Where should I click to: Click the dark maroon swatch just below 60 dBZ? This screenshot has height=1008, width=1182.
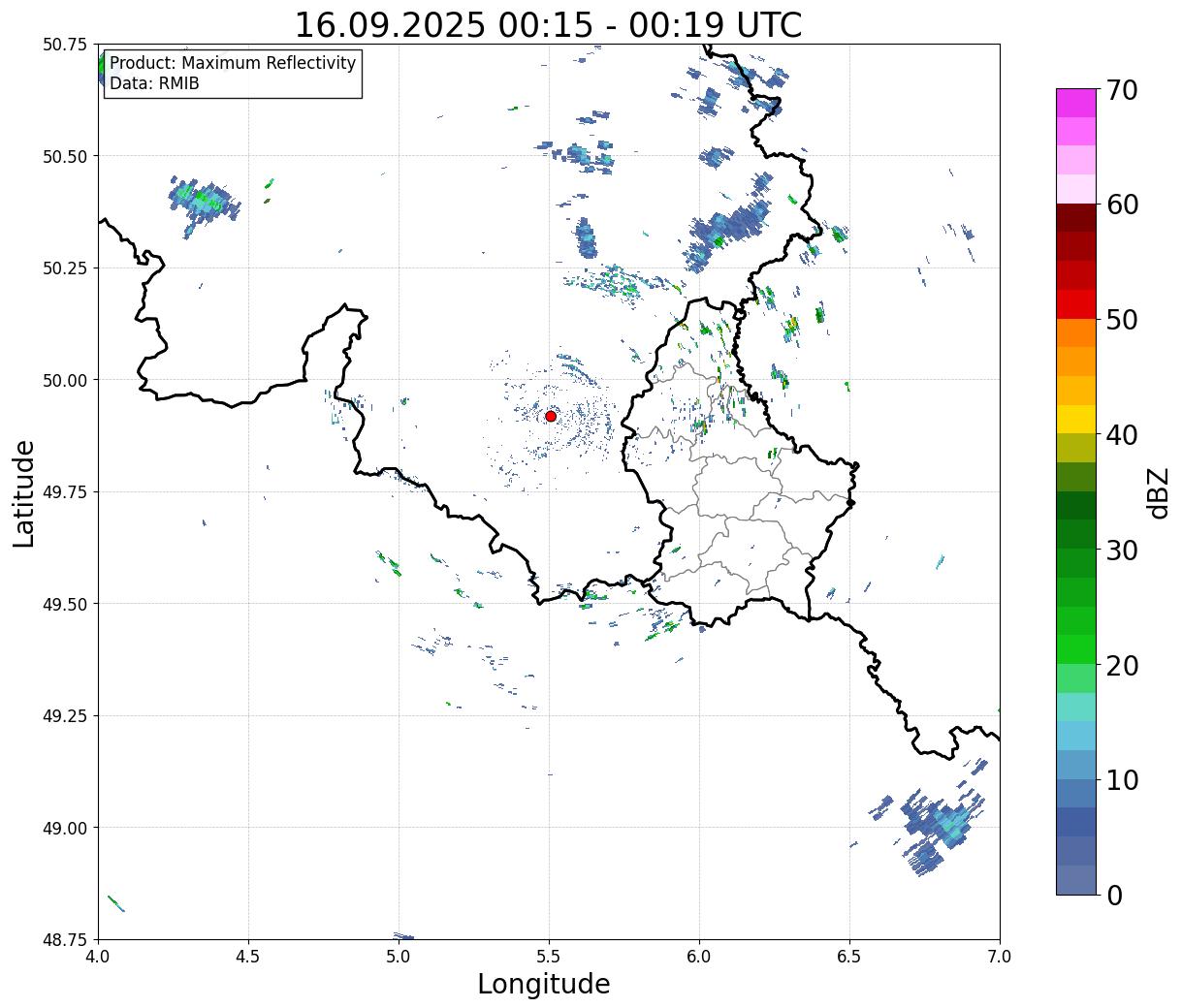1076,218
